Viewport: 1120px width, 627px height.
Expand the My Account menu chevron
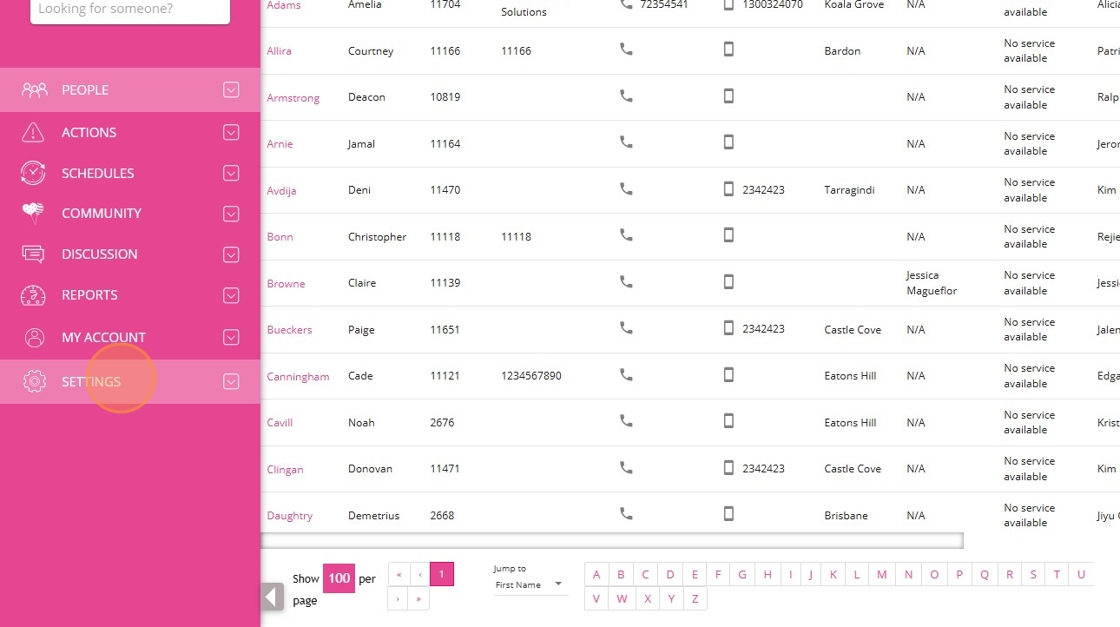(231, 337)
